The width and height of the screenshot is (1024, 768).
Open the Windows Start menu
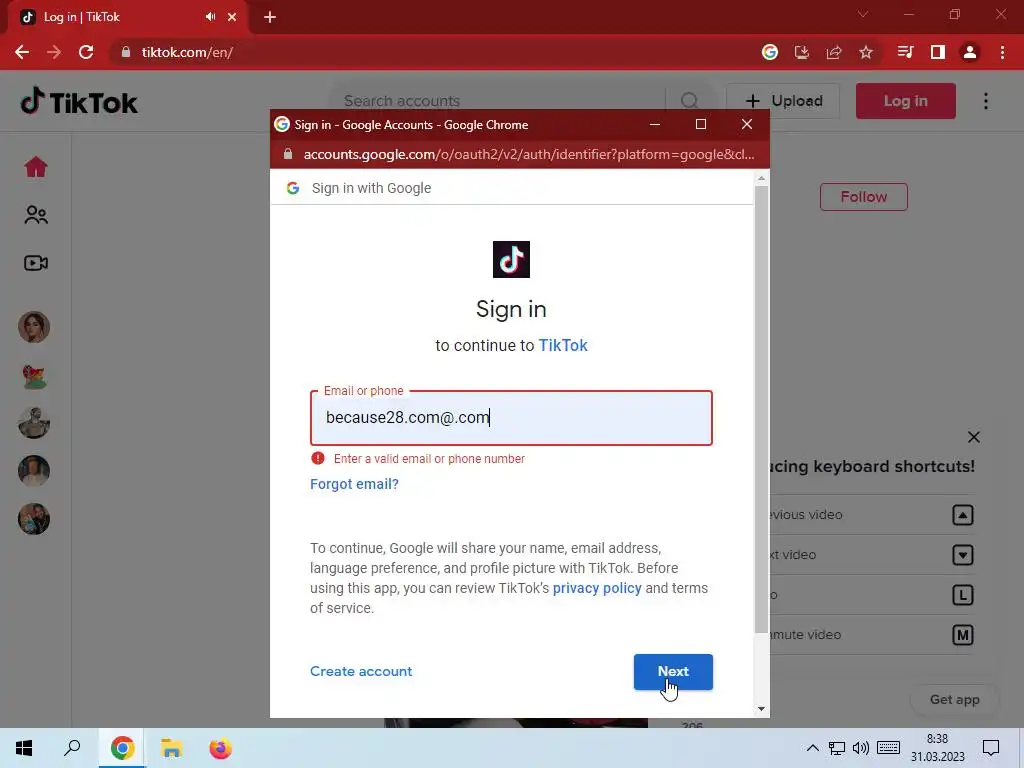pos(24,748)
